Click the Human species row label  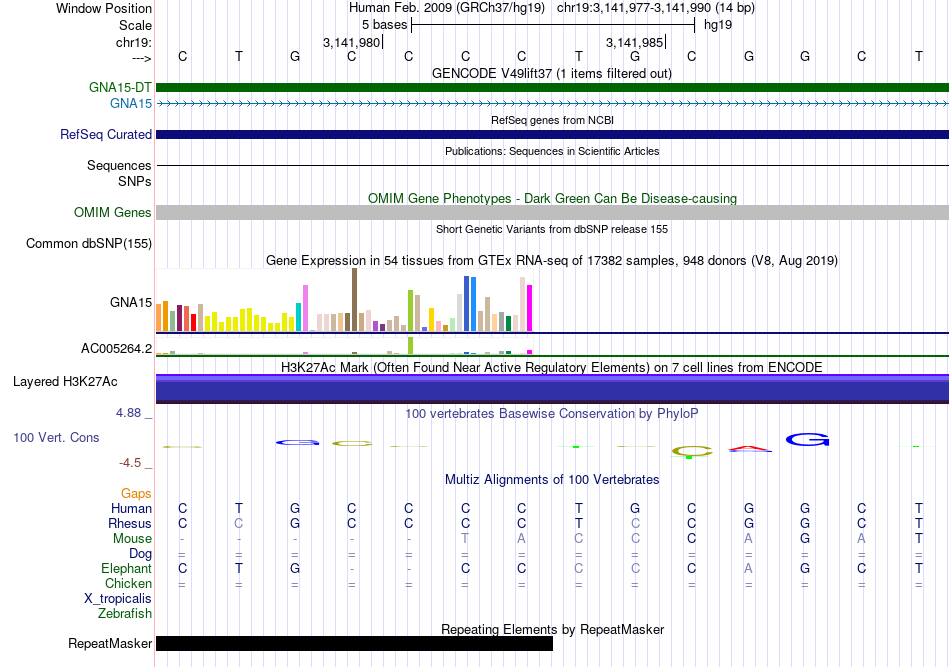(131, 508)
